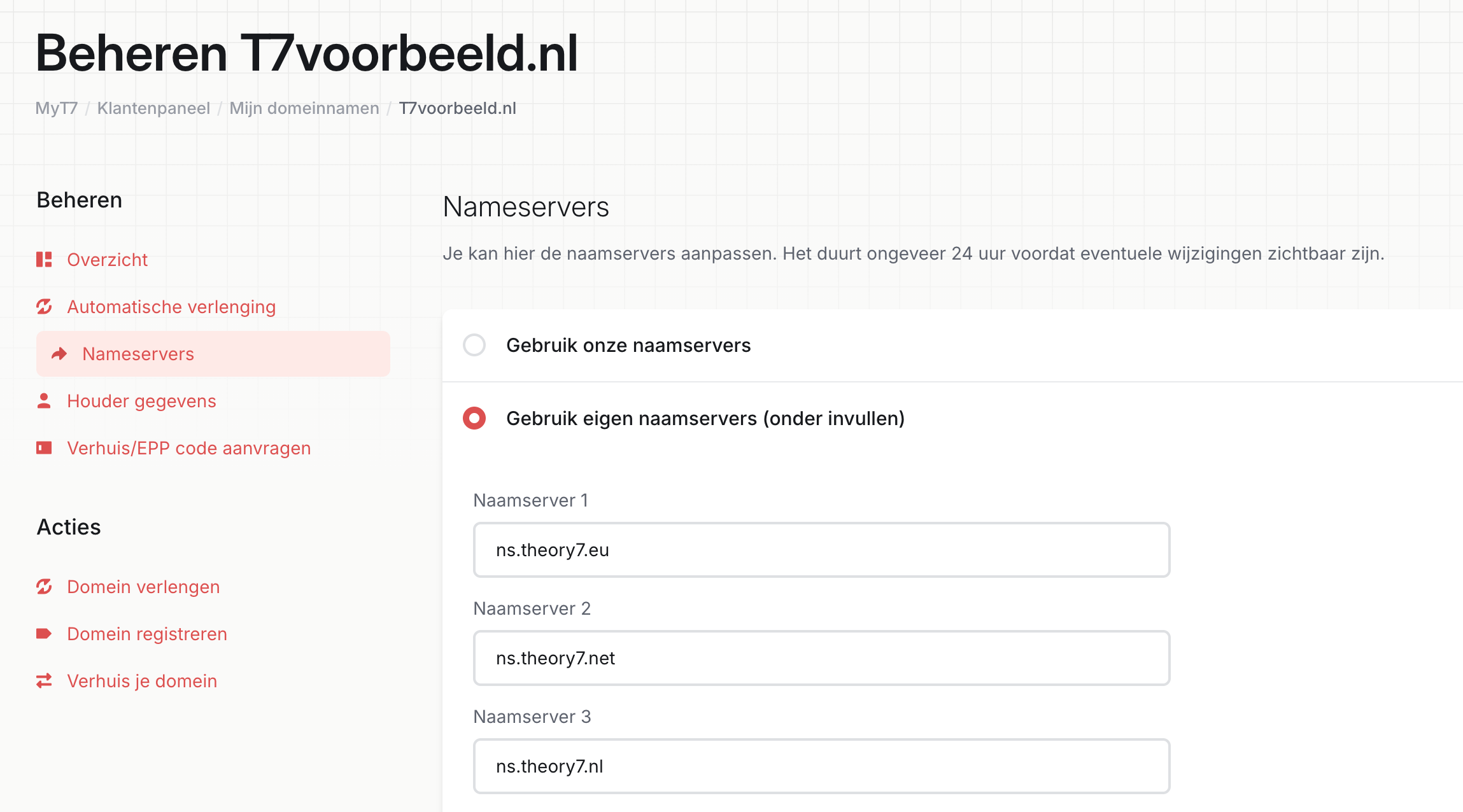Click the Verhuis je domein transfer arrows icon

[44, 681]
